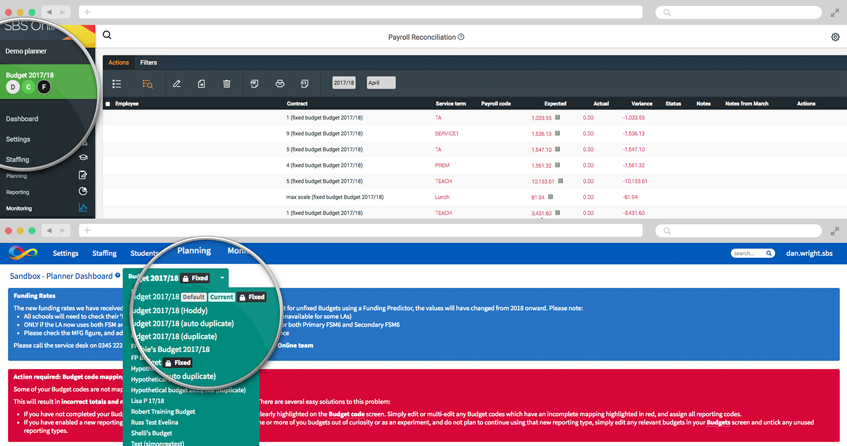Image resolution: width=847 pixels, height=446 pixels.
Task: Sort by the Expected column header
Action: tap(555, 104)
